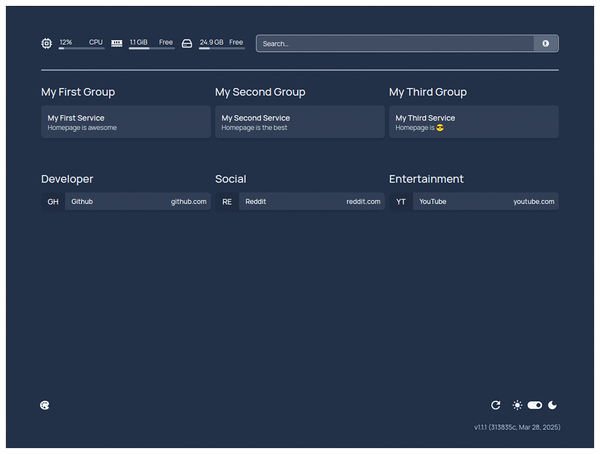Open the color palette picker icon
Viewport: 600px width, 454px height.
(x=44, y=405)
